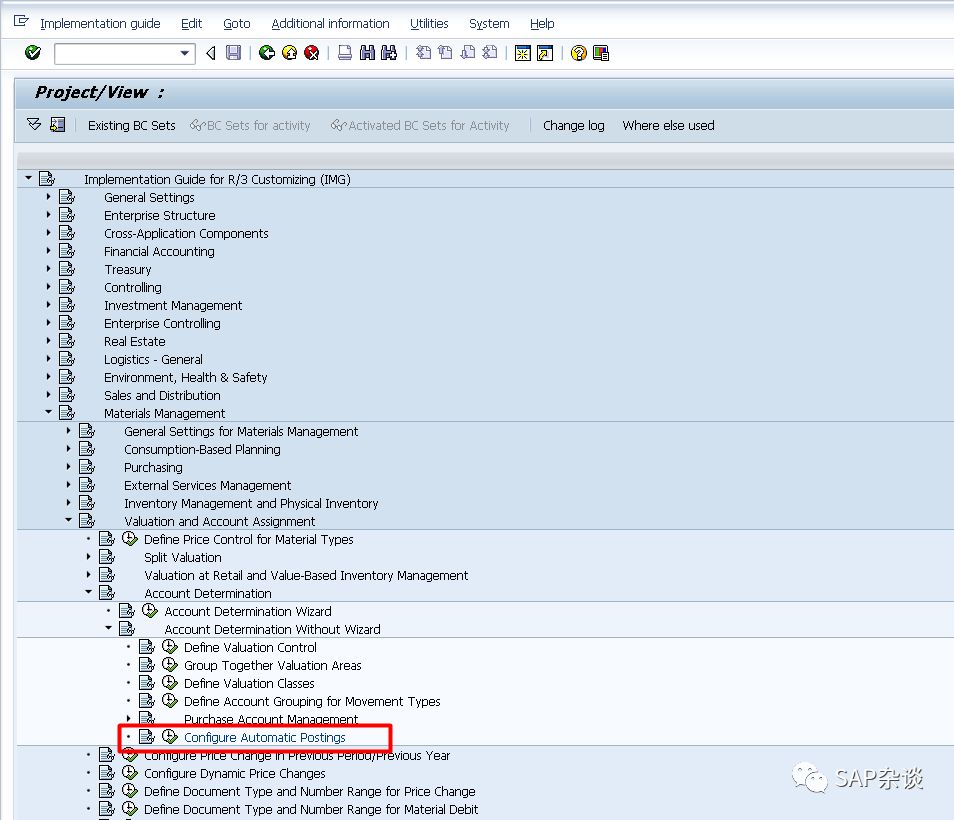
Task: Open the Utilities menu
Action: pos(429,23)
